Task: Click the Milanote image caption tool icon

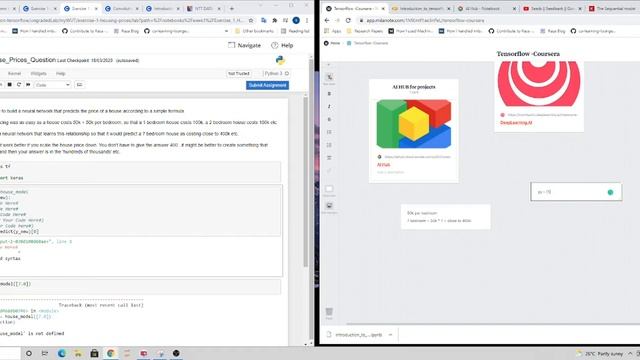Action: pos(329,205)
